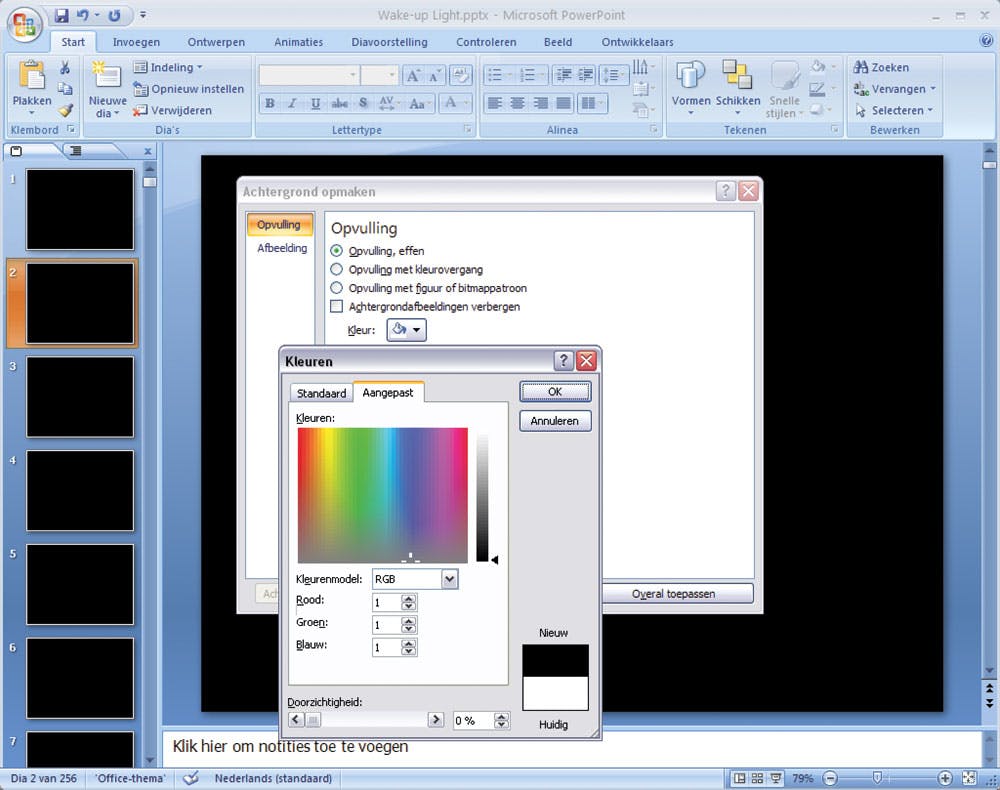Click the Schikken arrange icon
This screenshot has width=1000, height=790.
[x=737, y=75]
